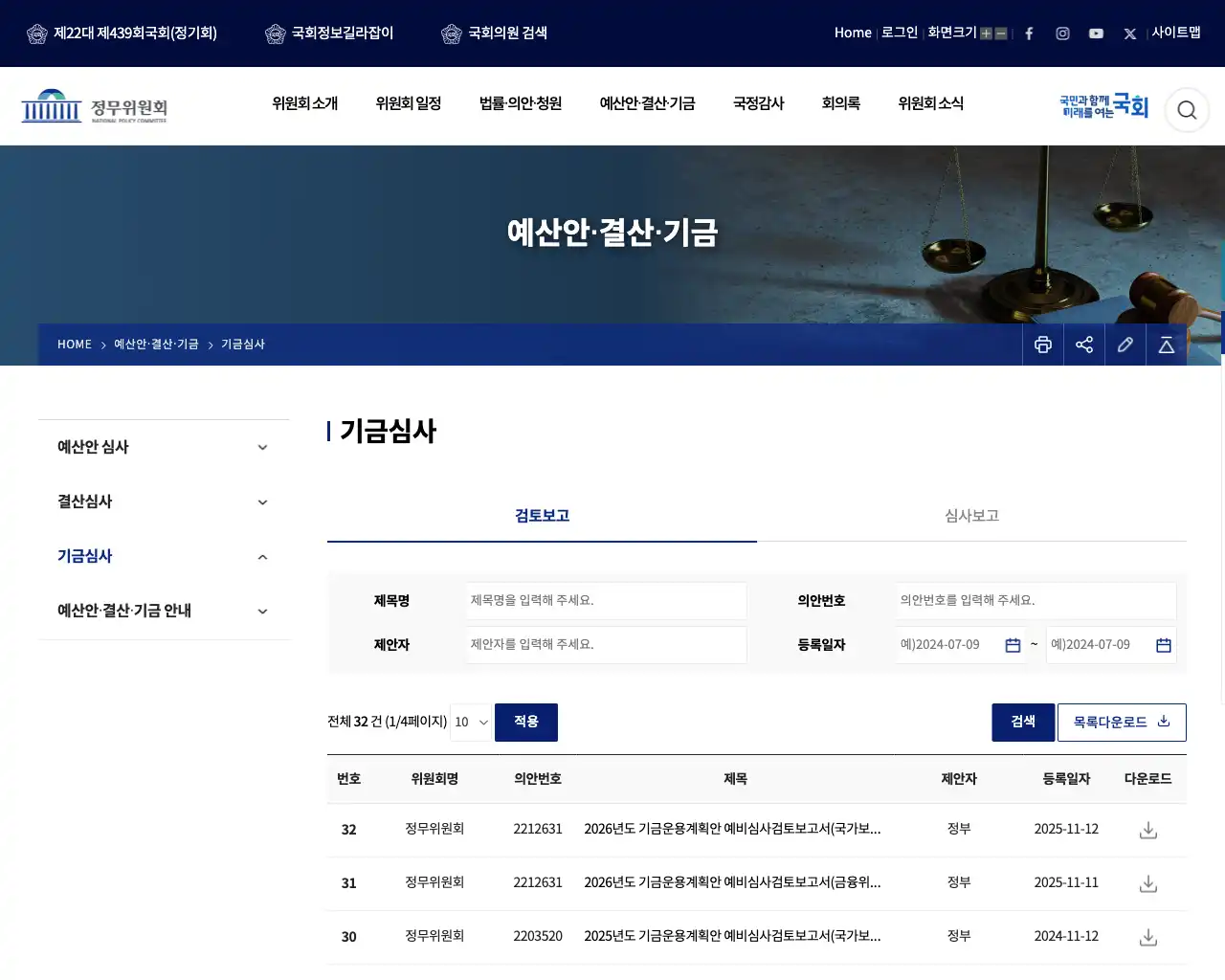Click the 로그인 link
This screenshot has width=1225, height=980.
coord(900,33)
